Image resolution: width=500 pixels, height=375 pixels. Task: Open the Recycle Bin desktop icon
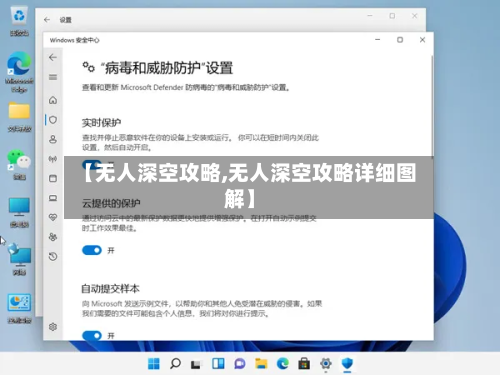point(19,21)
